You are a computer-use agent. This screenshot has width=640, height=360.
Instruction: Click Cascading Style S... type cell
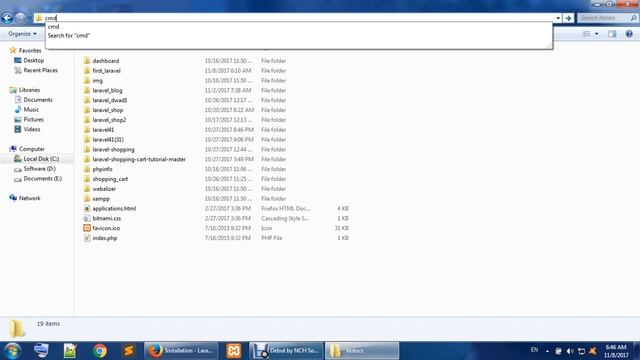(x=285, y=218)
